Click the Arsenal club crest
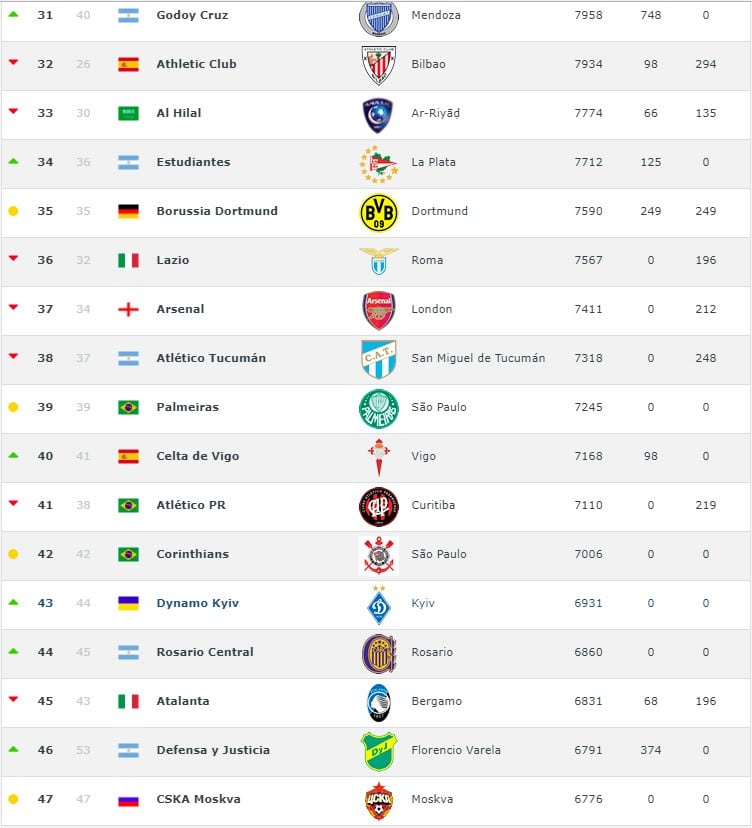752x828 pixels. (x=378, y=310)
